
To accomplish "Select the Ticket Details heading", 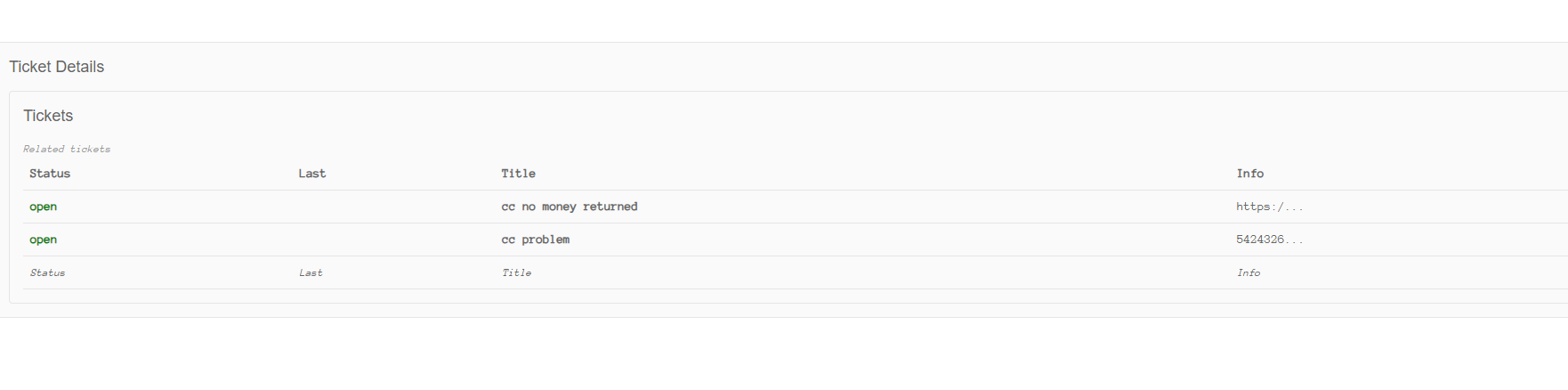I will click(x=57, y=67).
